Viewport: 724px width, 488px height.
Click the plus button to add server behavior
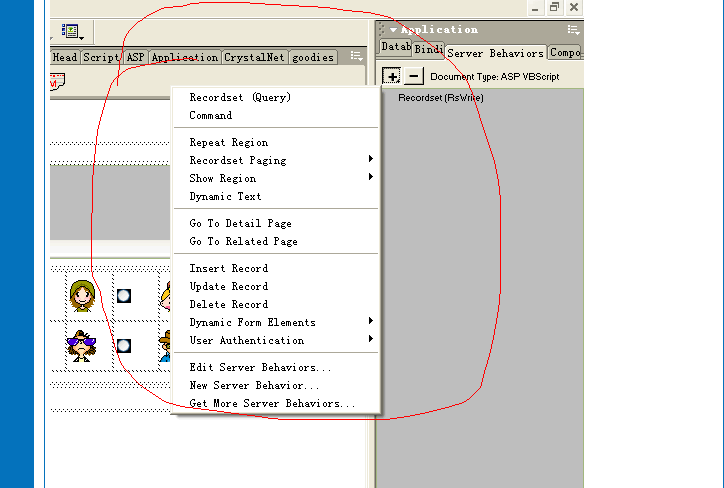pos(392,76)
